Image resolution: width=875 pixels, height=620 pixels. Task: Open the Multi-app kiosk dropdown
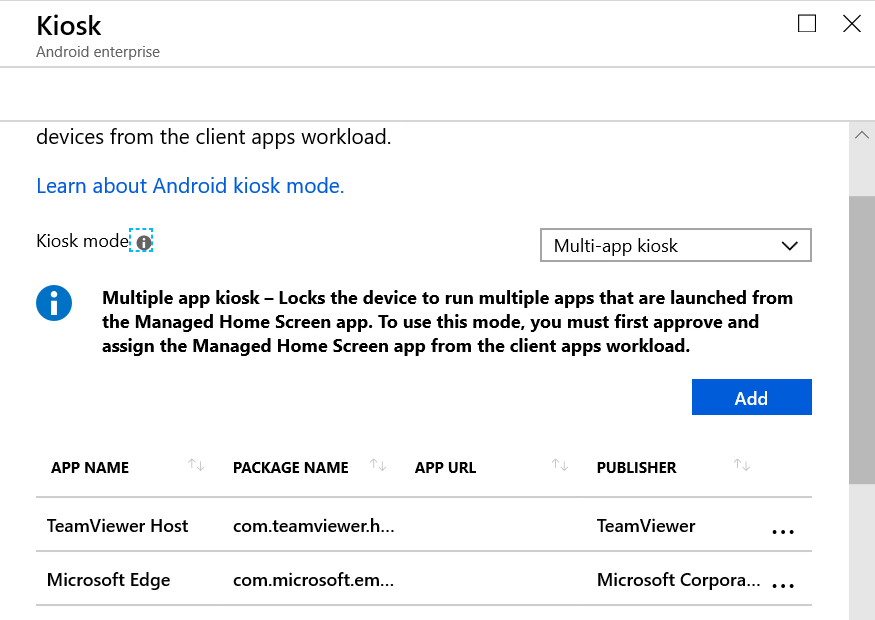[676, 245]
